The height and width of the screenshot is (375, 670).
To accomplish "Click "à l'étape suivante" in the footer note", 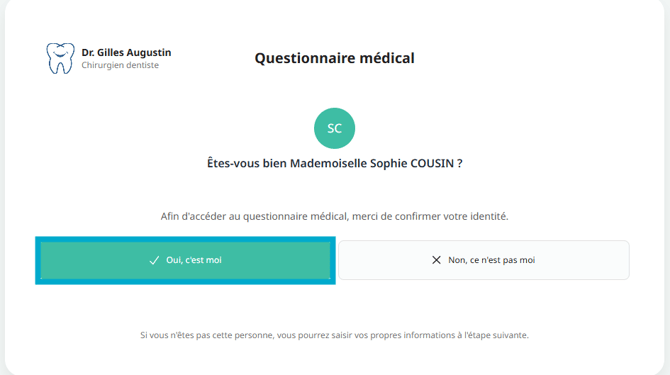I will click(494, 335).
